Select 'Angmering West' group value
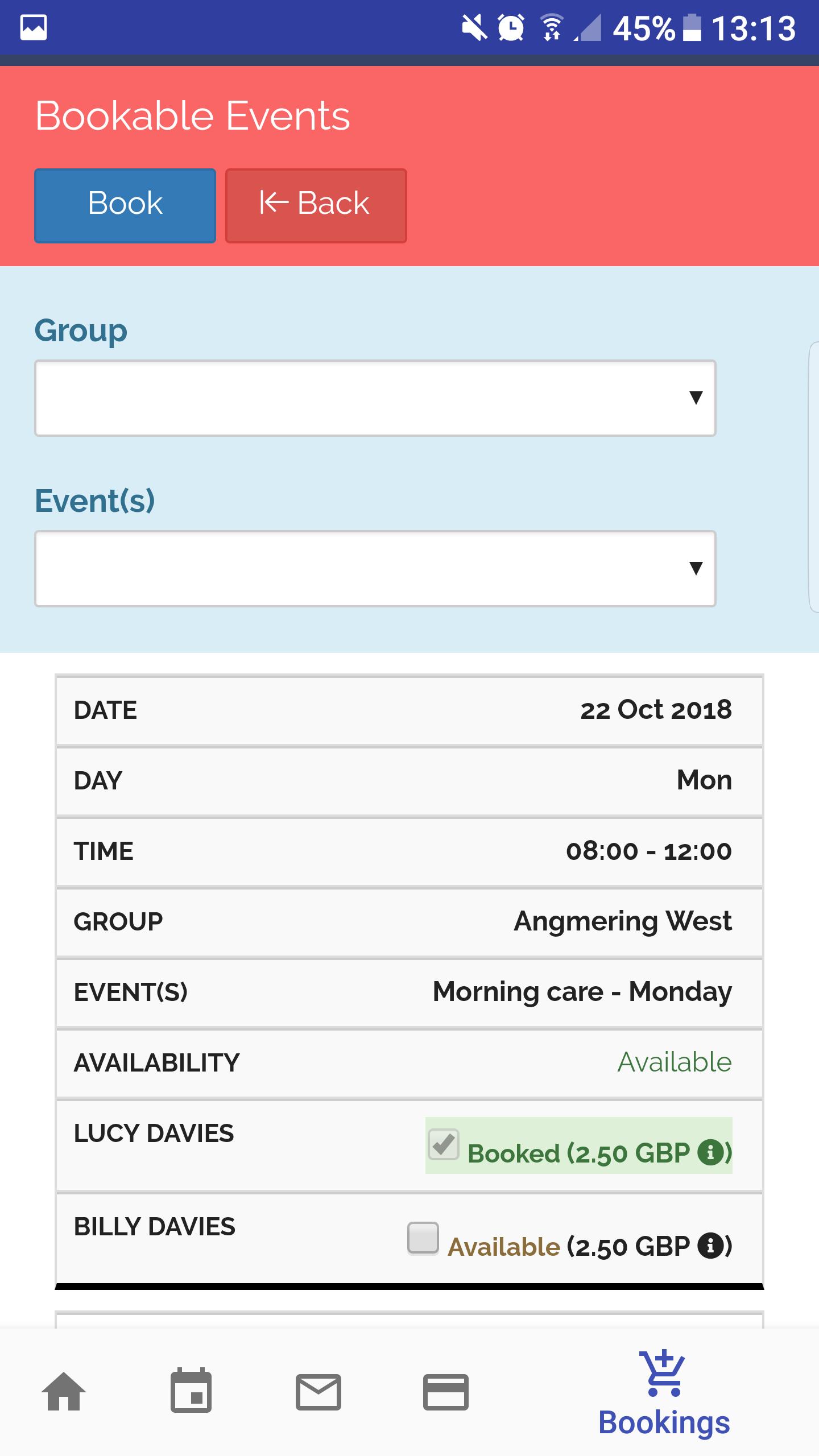The width and height of the screenshot is (819, 1456). (x=623, y=923)
